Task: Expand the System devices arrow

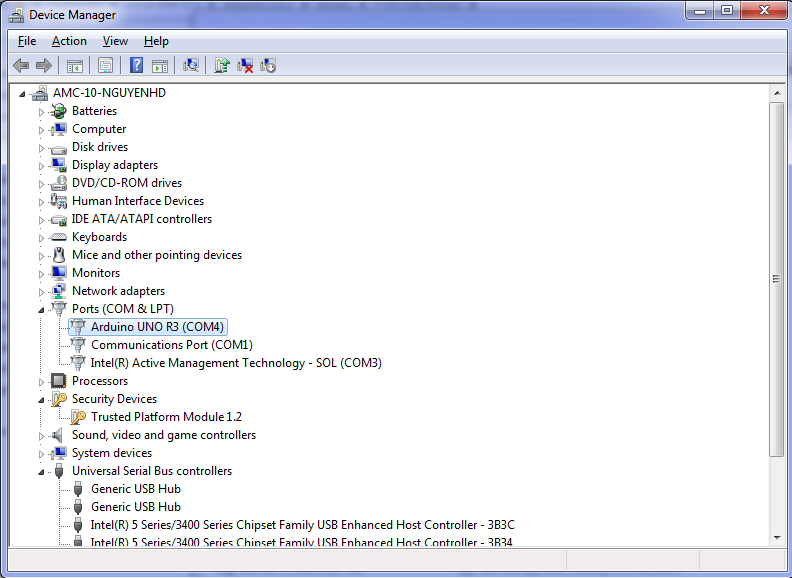Action: tap(41, 454)
